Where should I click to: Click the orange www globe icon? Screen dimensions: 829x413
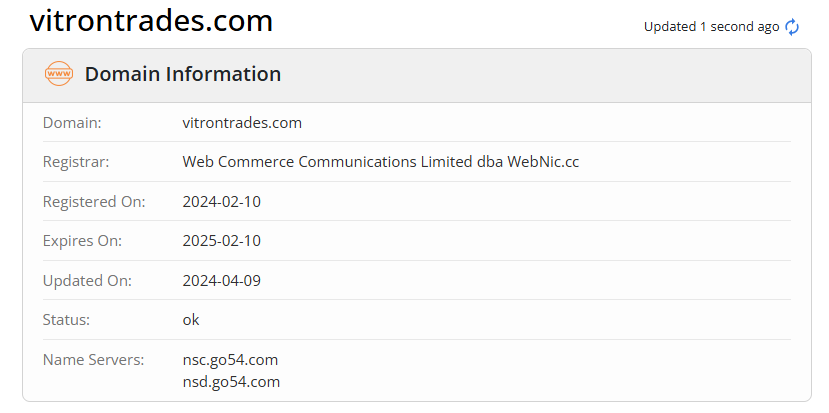tap(59, 74)
